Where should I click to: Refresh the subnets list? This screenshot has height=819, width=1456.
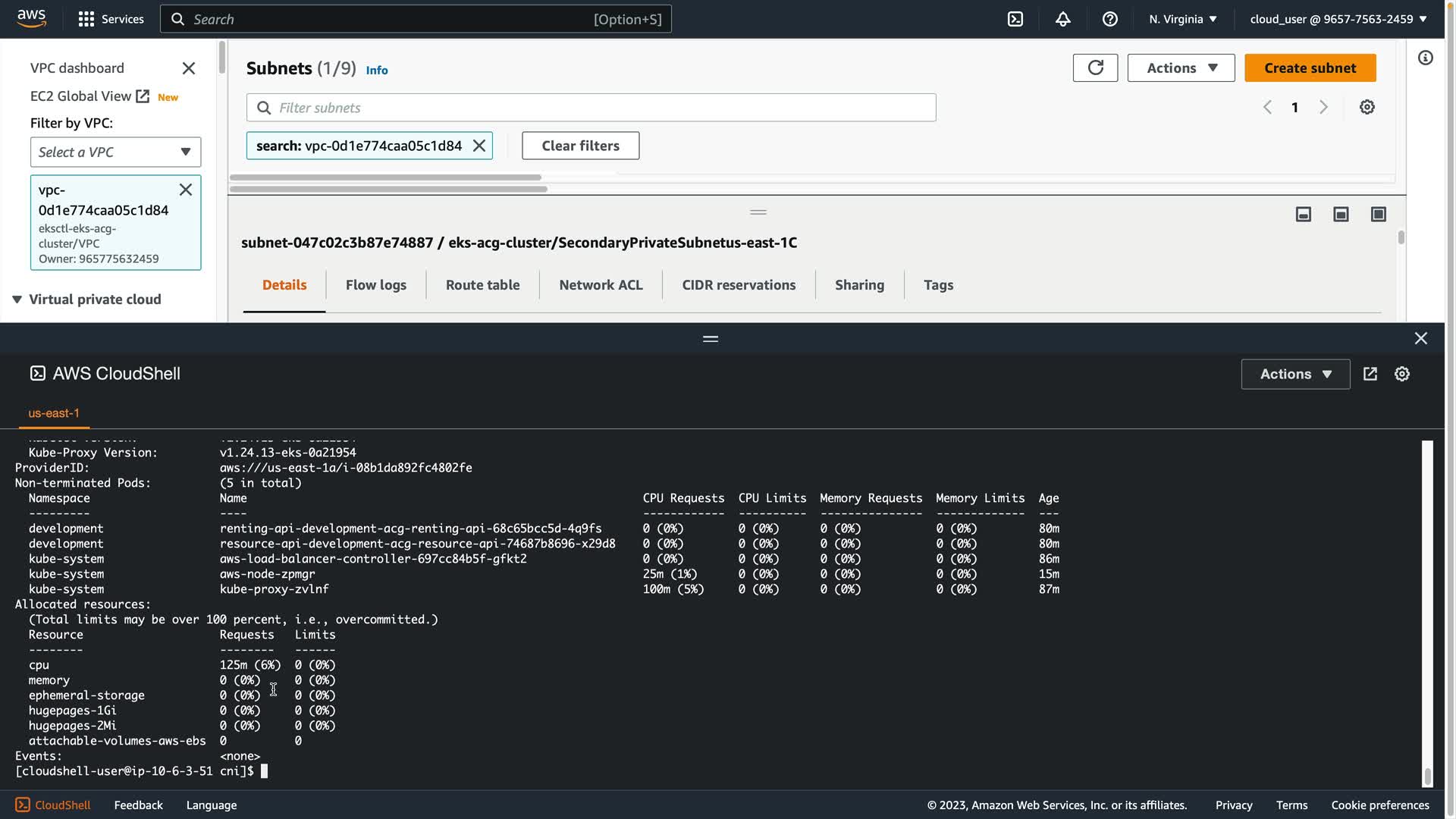pyautogui.click(x=1095, y=67)
